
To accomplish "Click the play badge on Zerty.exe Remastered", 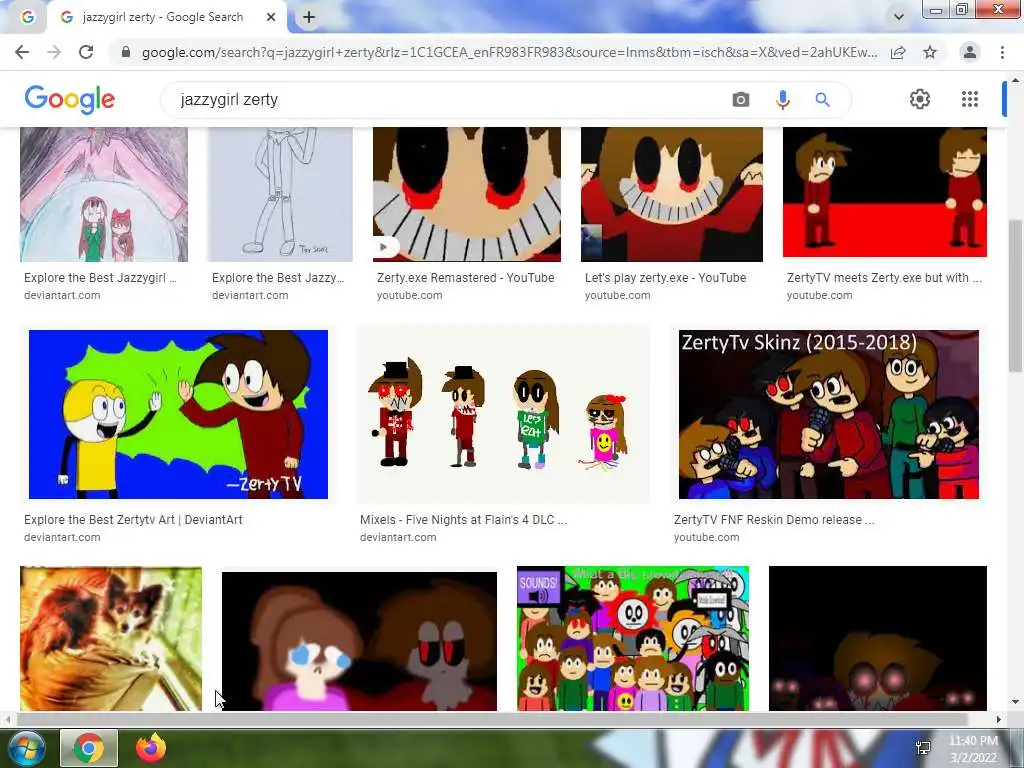I will pos(384,247).
